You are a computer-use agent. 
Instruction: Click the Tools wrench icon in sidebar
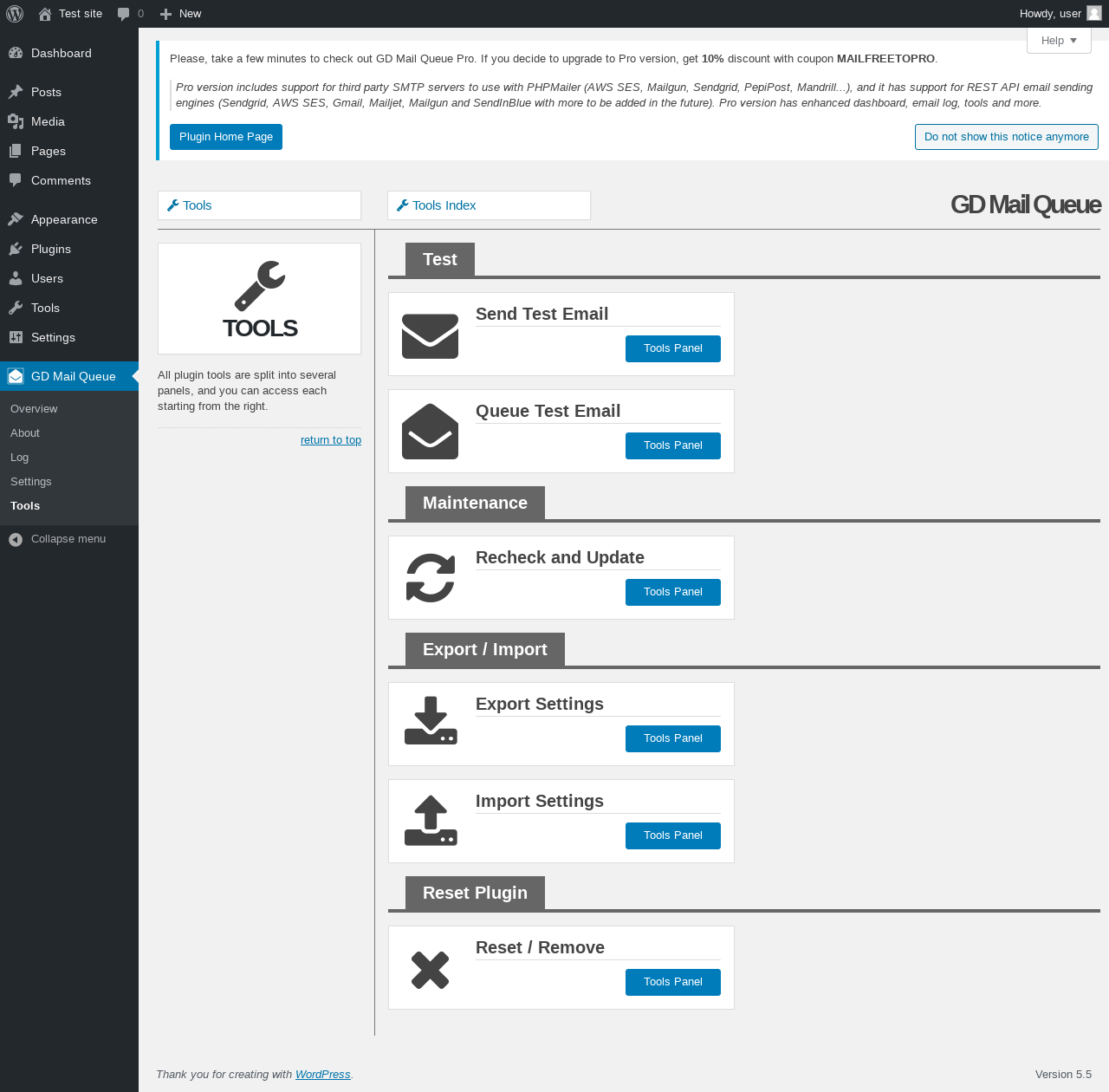point(16,308)
